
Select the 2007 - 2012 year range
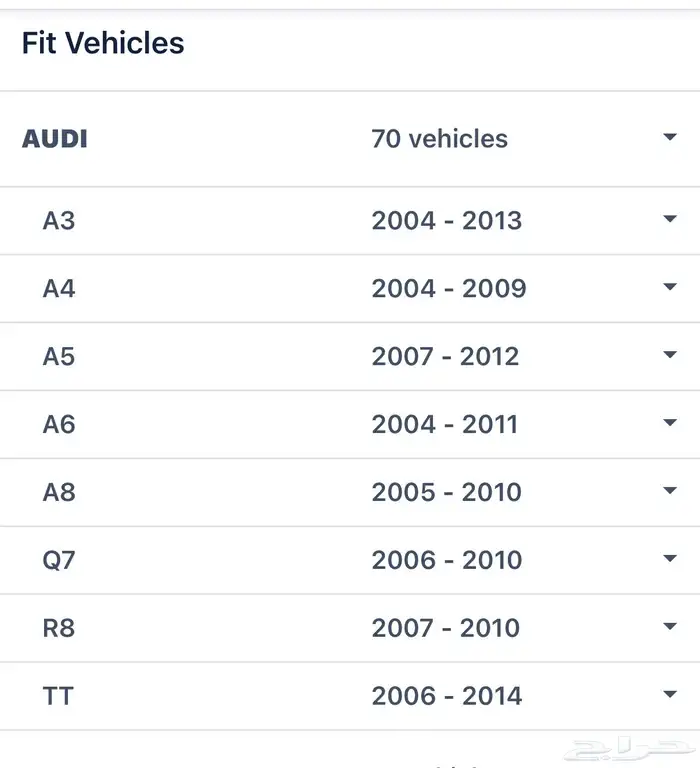click(445, 357)
